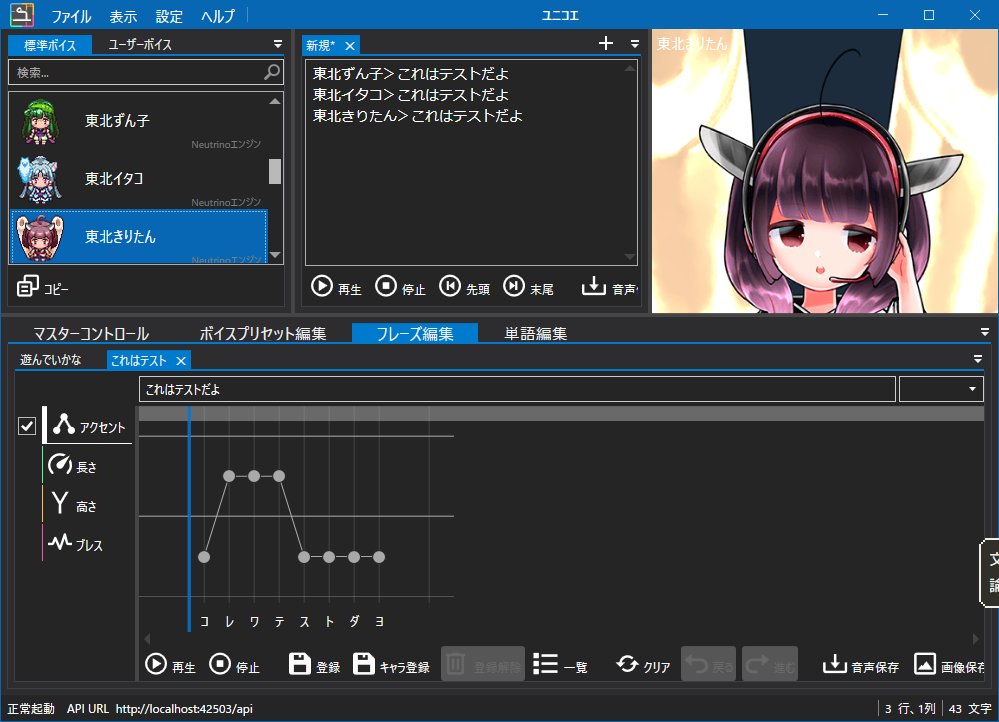
Task: Close the 新規* document tab
Action: coord(350,46)
